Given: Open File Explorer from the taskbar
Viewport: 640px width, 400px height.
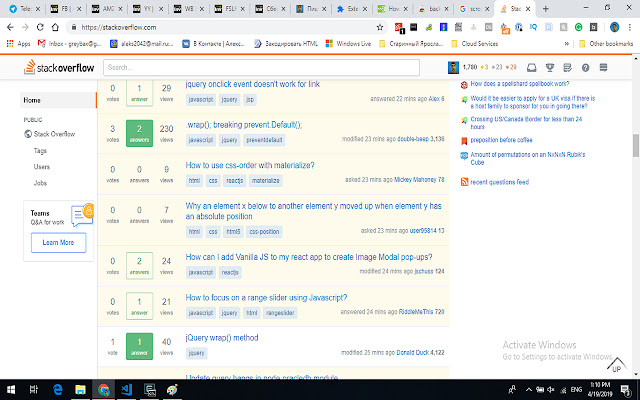Looking at the screenshot, I should tap(80, 390).
